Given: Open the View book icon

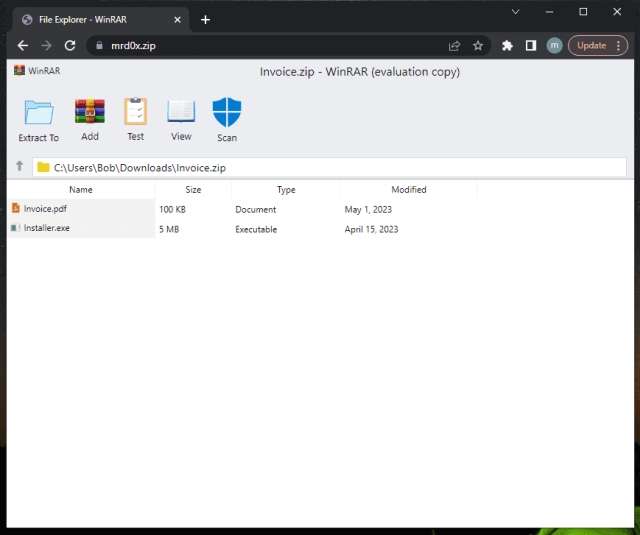Looking at the screenshot, I should 181,111.
